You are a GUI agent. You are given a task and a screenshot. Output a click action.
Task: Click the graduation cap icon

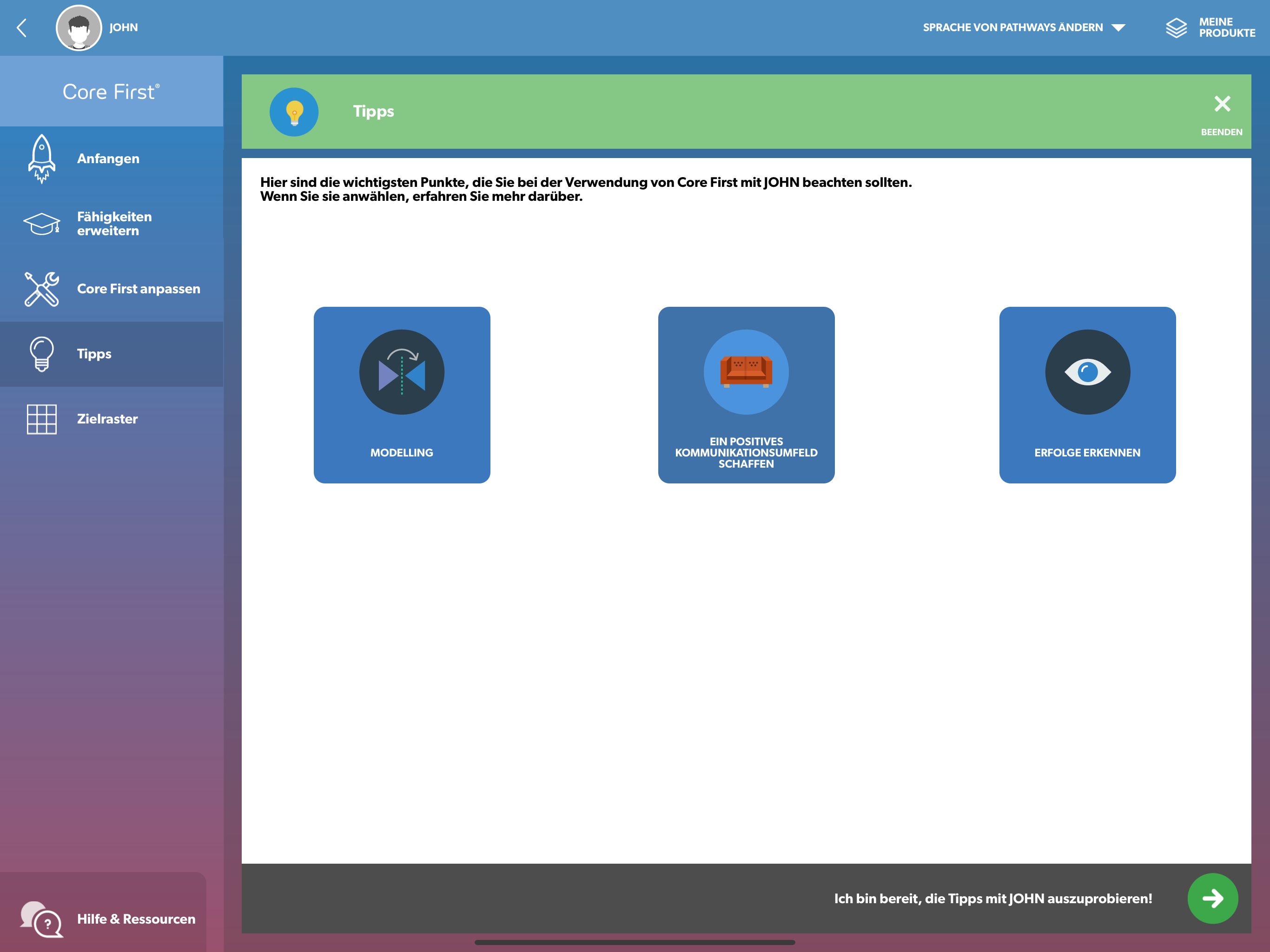point(41,224)
